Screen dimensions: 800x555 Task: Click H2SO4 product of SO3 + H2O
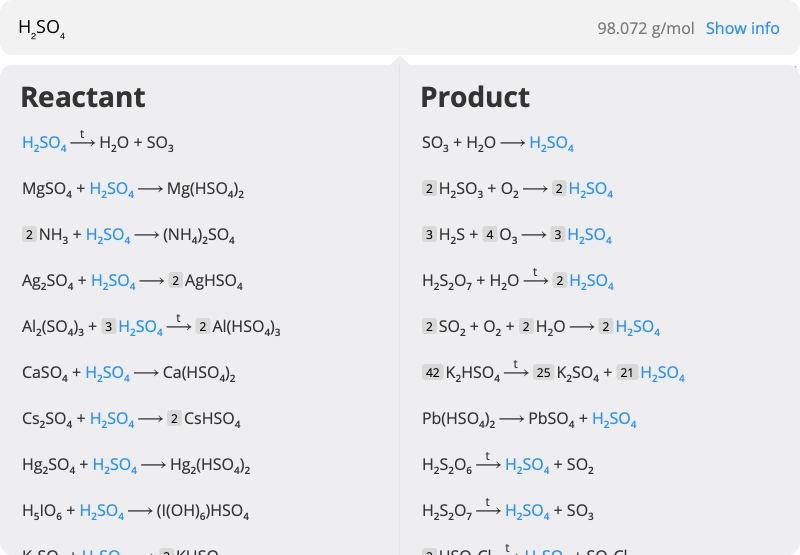pyautogui.click(x=552, y=144)
